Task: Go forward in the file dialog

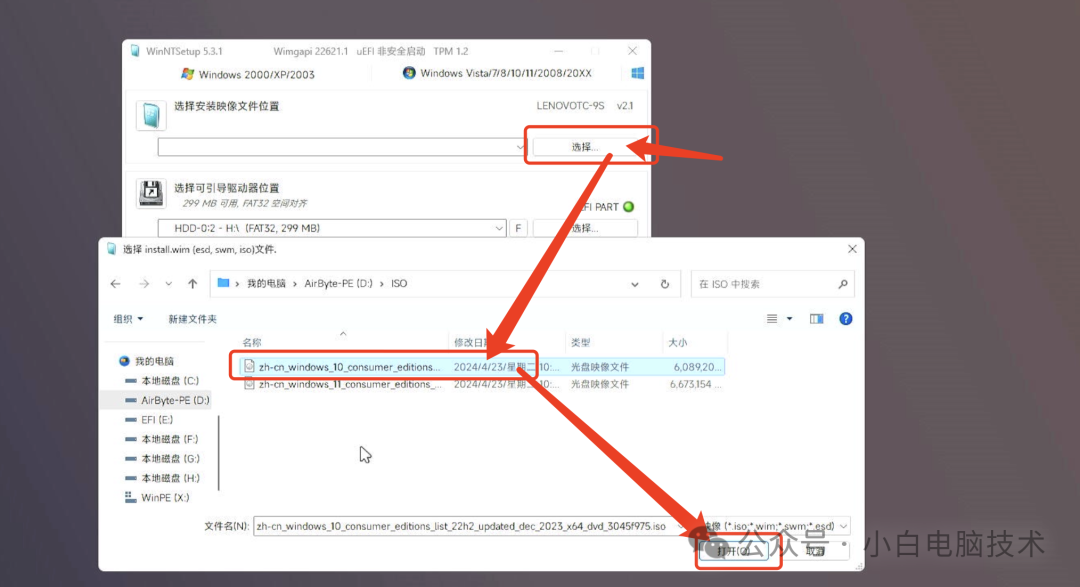Action: tap(144, 284)
